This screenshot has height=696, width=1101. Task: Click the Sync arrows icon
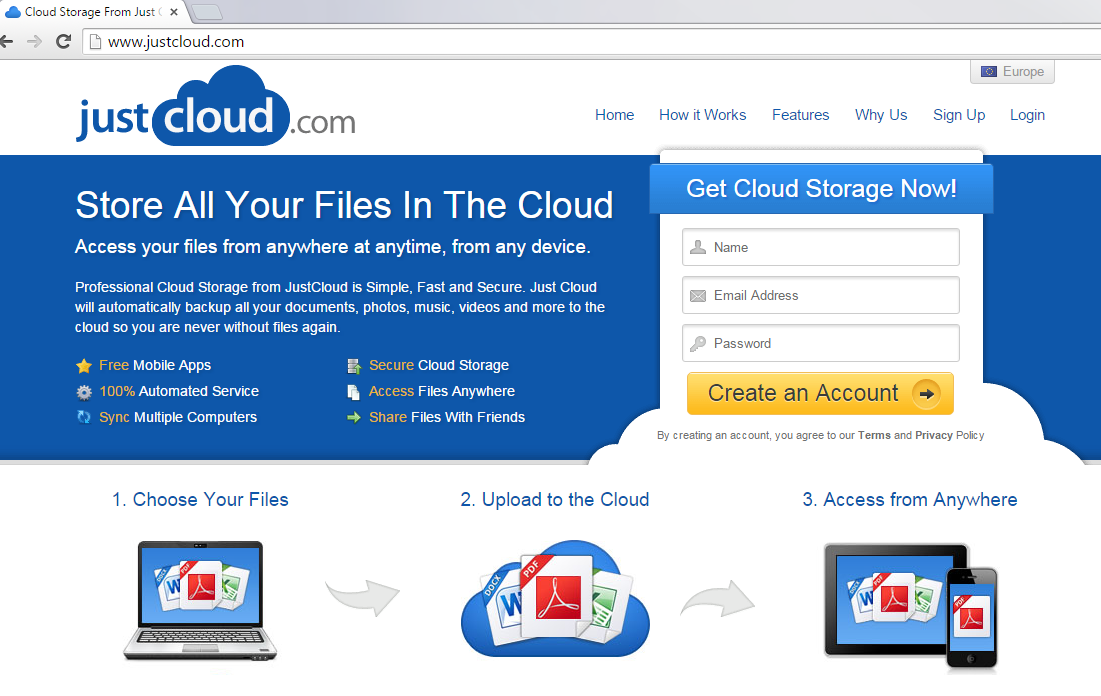[x=84, y=418]
